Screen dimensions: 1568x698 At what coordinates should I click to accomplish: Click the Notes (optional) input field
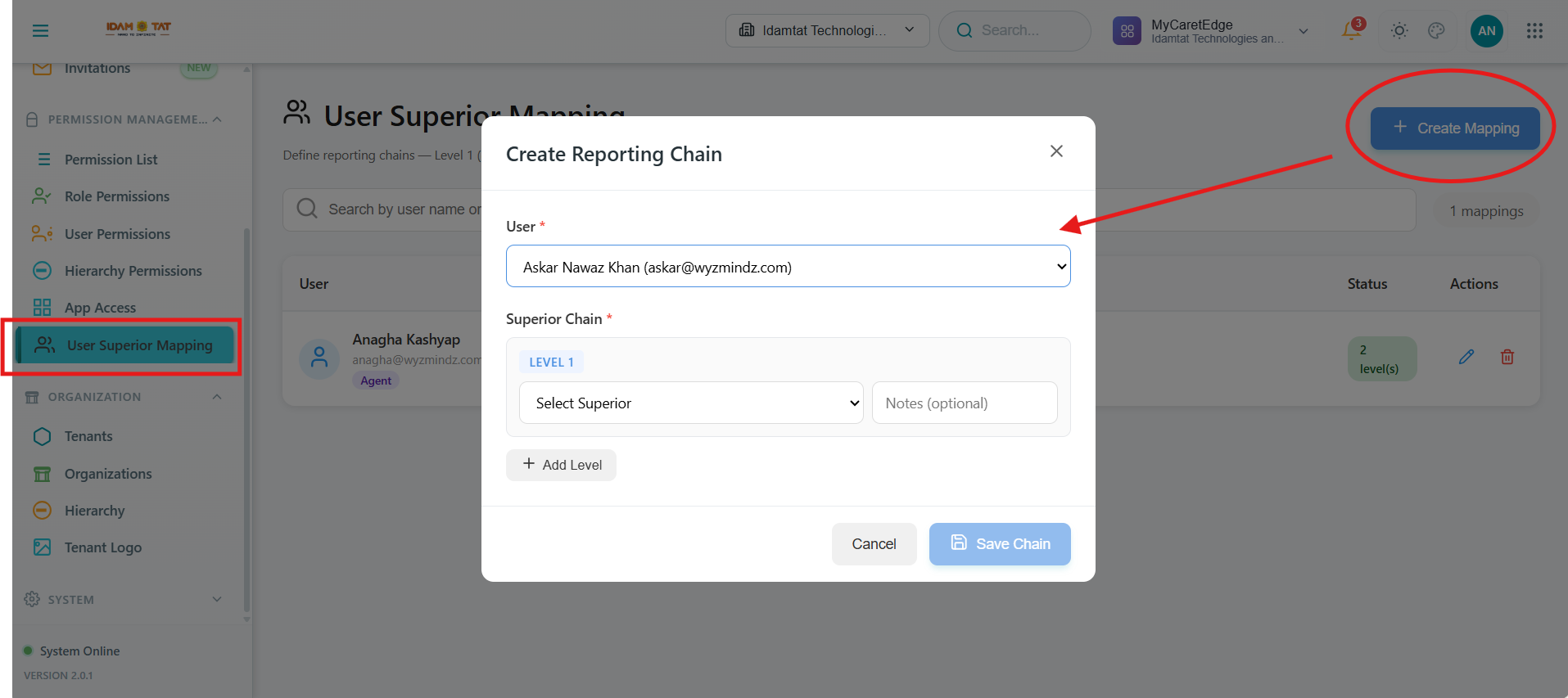coord(965,403)
